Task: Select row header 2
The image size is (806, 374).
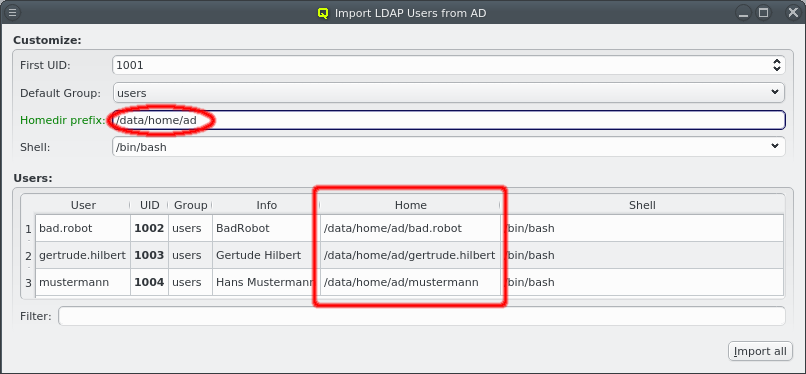Action: 28,255
